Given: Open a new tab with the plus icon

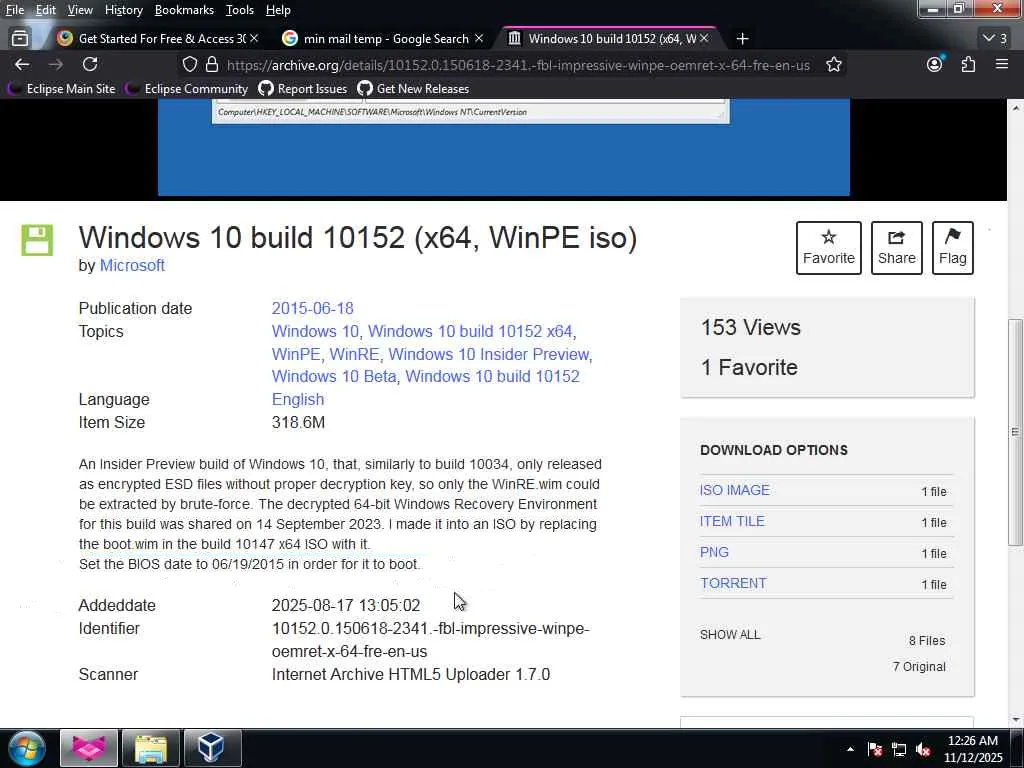Looking at the screenshot, I should 743,39.
